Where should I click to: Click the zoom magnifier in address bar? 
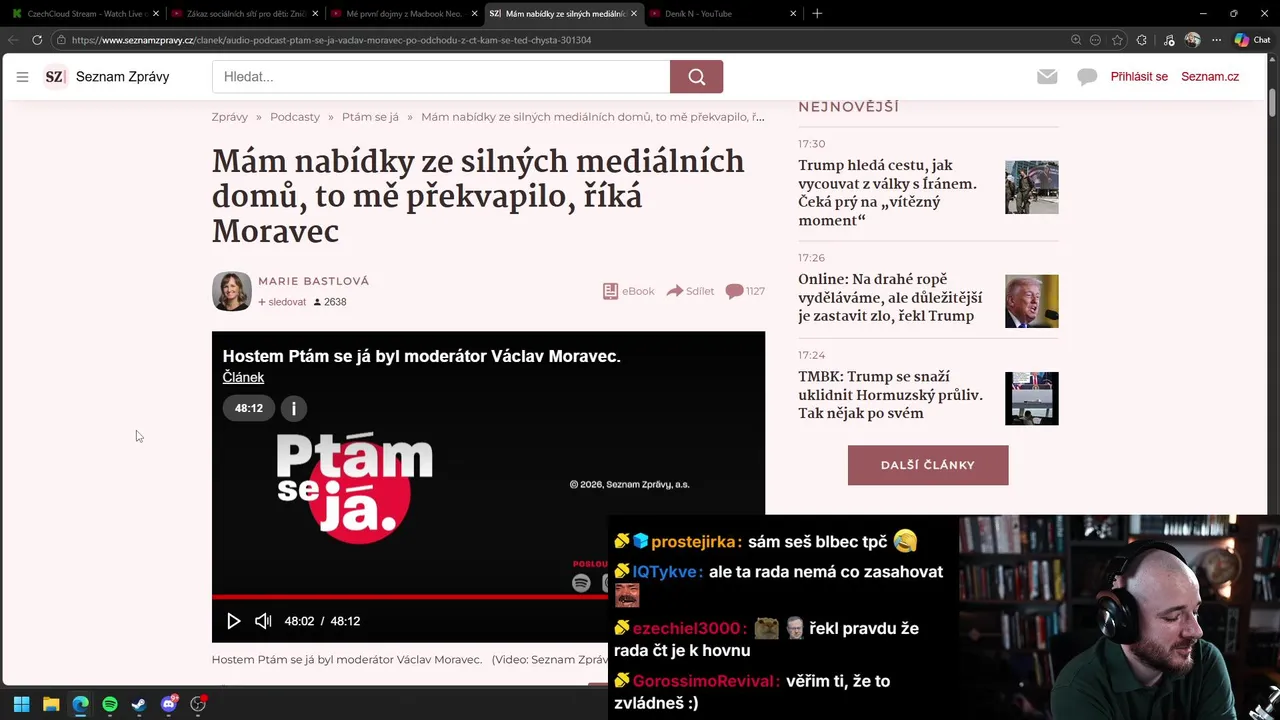1076,40
